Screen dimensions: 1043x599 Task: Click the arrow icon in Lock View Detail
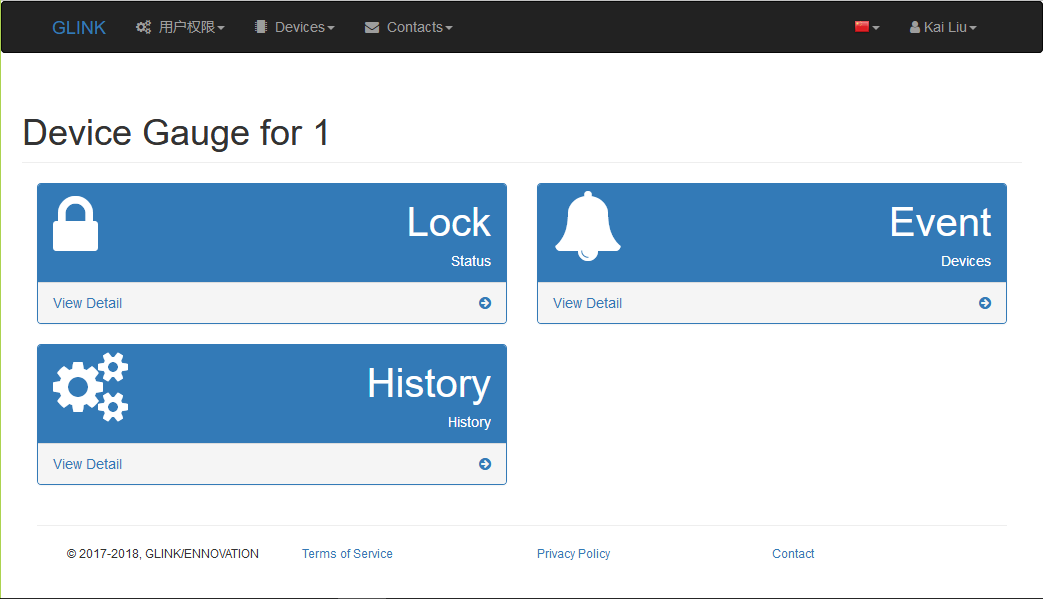(485, 303)
